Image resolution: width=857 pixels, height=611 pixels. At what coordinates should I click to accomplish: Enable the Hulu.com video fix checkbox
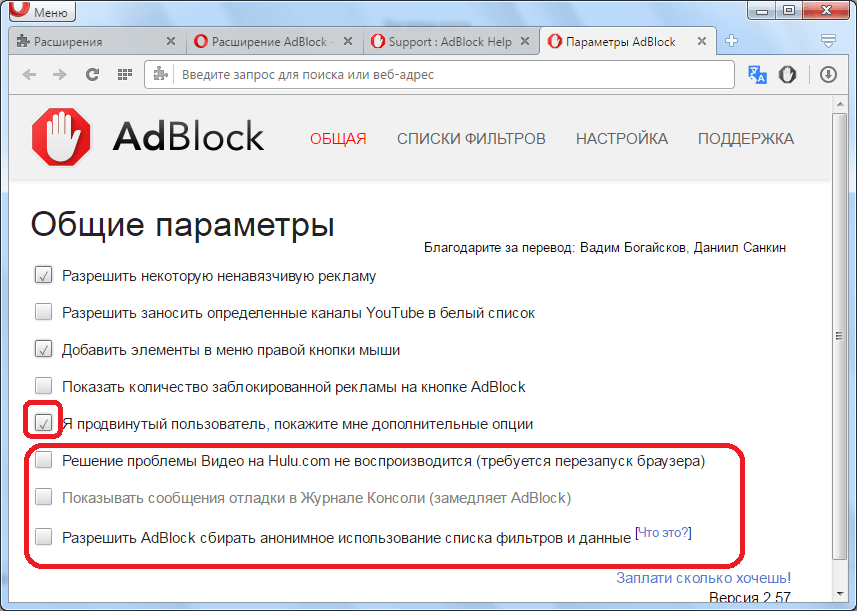(x=43, y=460)
